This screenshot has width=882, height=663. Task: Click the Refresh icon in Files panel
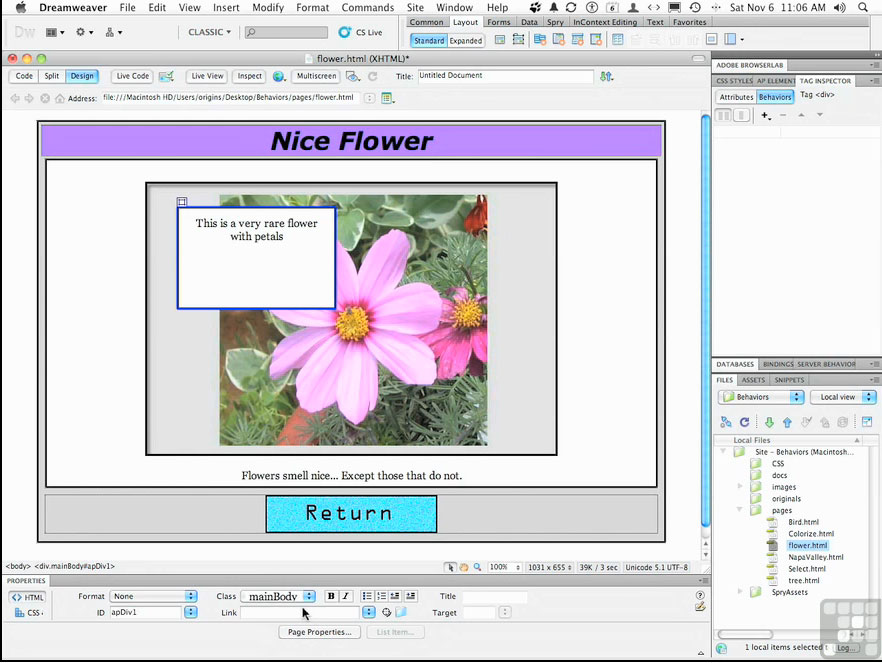tap(744, 422)
